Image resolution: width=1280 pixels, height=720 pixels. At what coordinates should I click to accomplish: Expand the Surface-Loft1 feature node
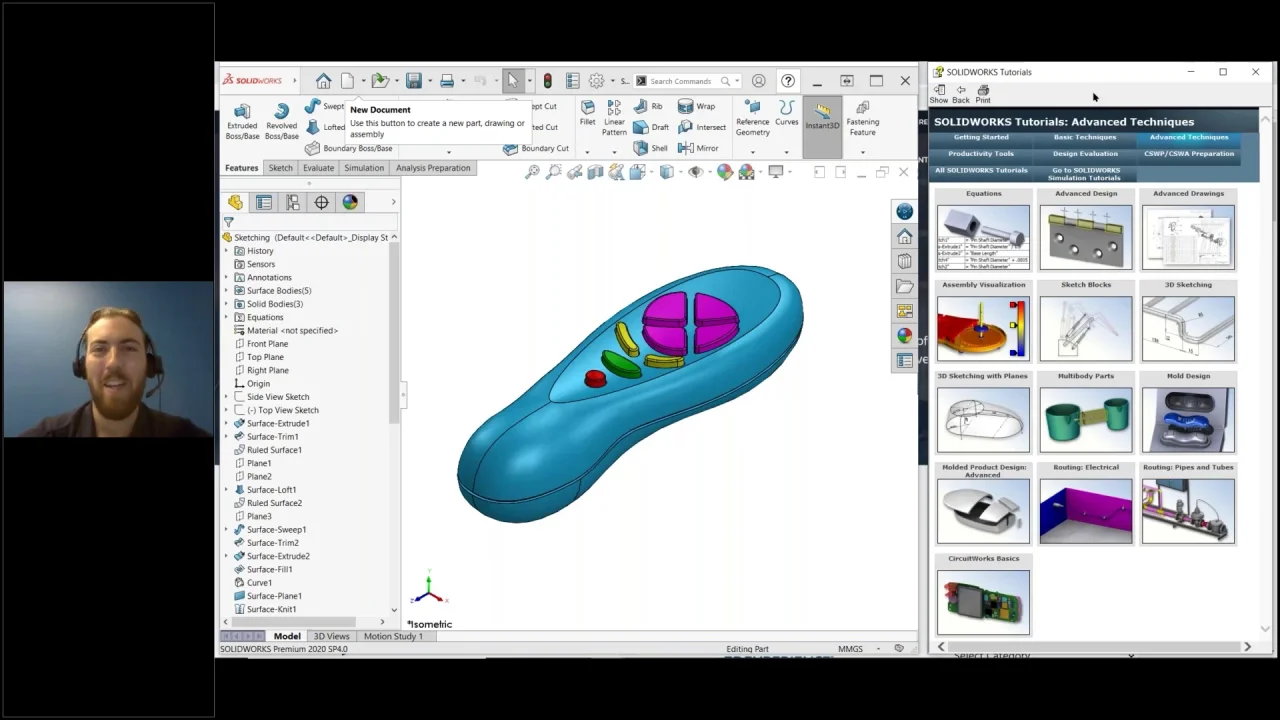tap(227, 490)
